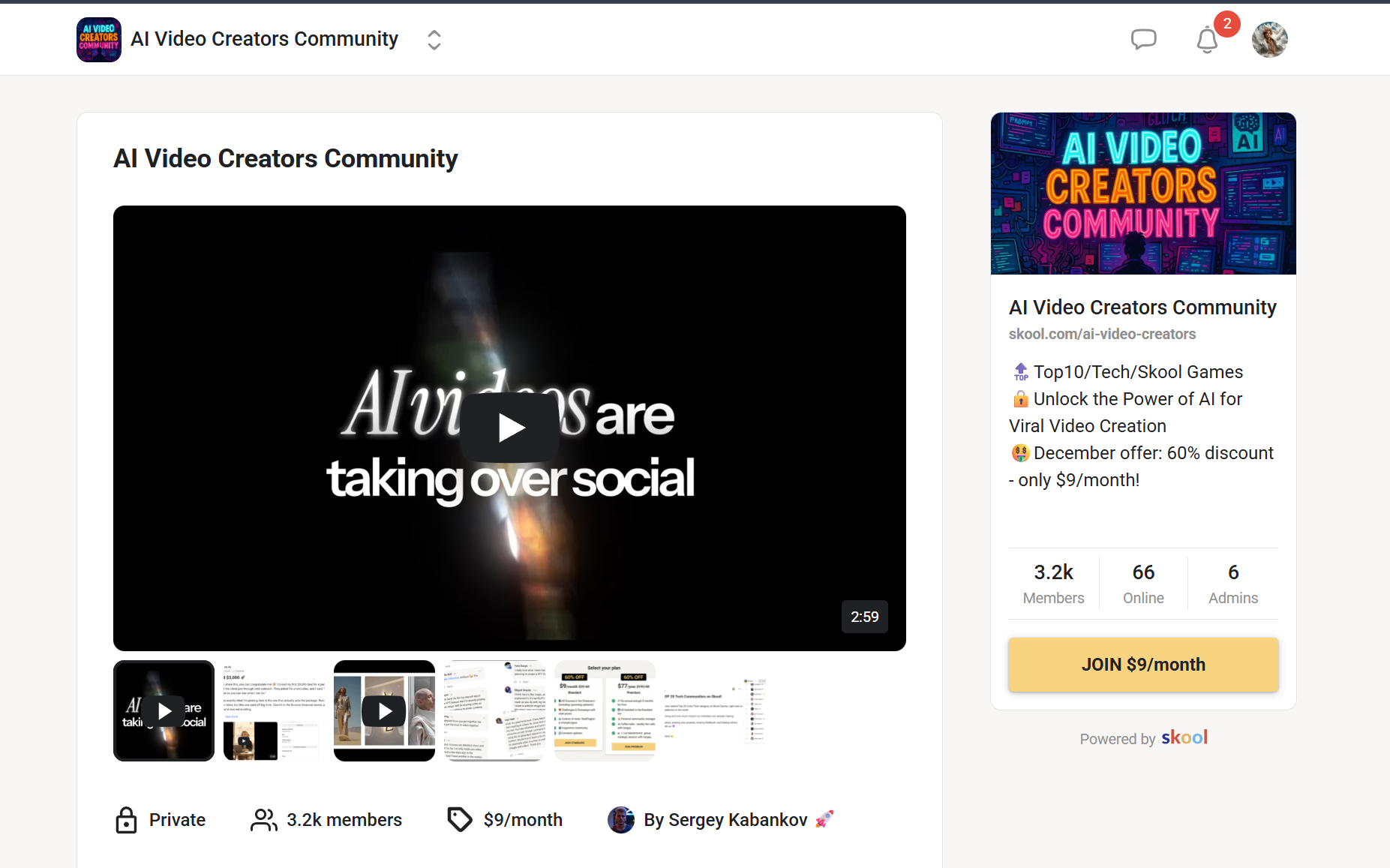Image resolution: width=1390 pixels, height=868 pixels.
Task: Click Sergey Kabankov's avatar icon
Action: click(x=621, y=819)
